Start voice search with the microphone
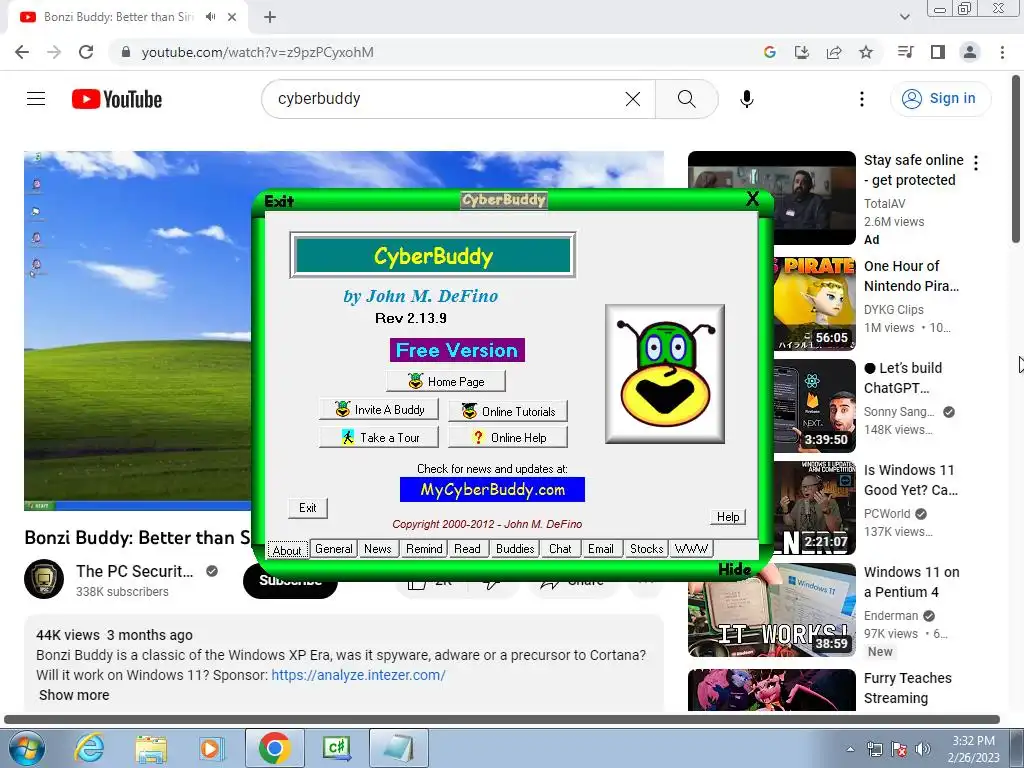Screen dimensions: 1024x768 click(746, 99)
